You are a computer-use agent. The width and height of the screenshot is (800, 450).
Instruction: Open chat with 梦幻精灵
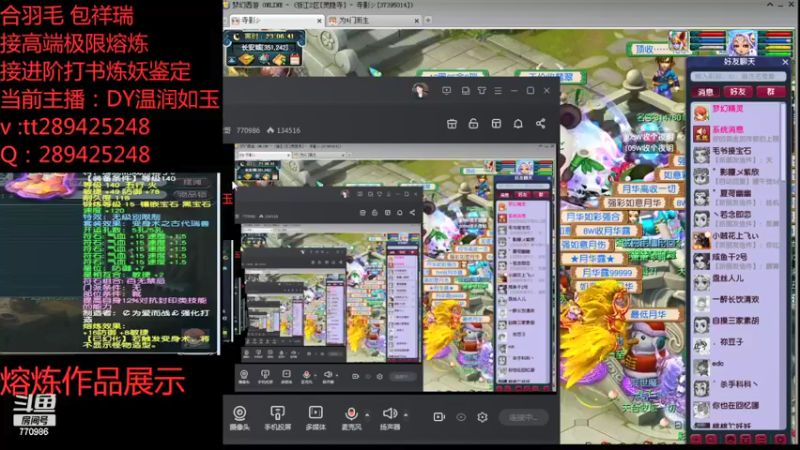click(x=736, y=113)
